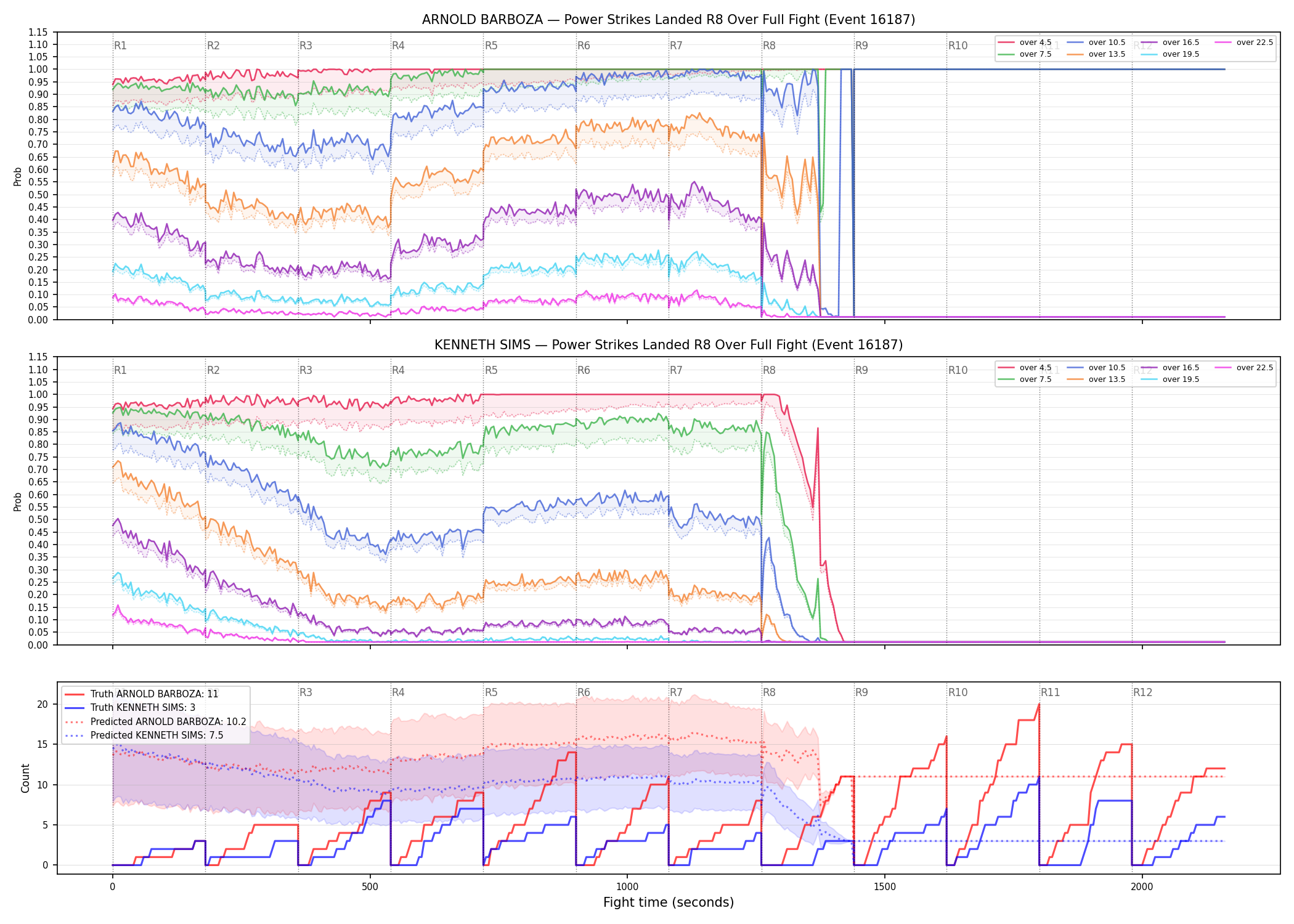
Task: Click 'over 19.5' legend entry in Kenneth Sims chart
Action: tap(1170, 379)
